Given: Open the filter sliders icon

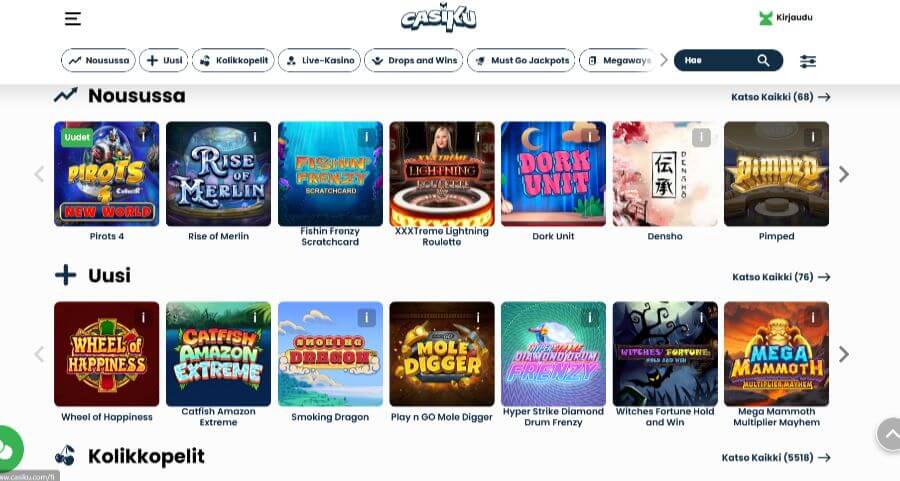Looking at the screenshot, I should (808, 61).
